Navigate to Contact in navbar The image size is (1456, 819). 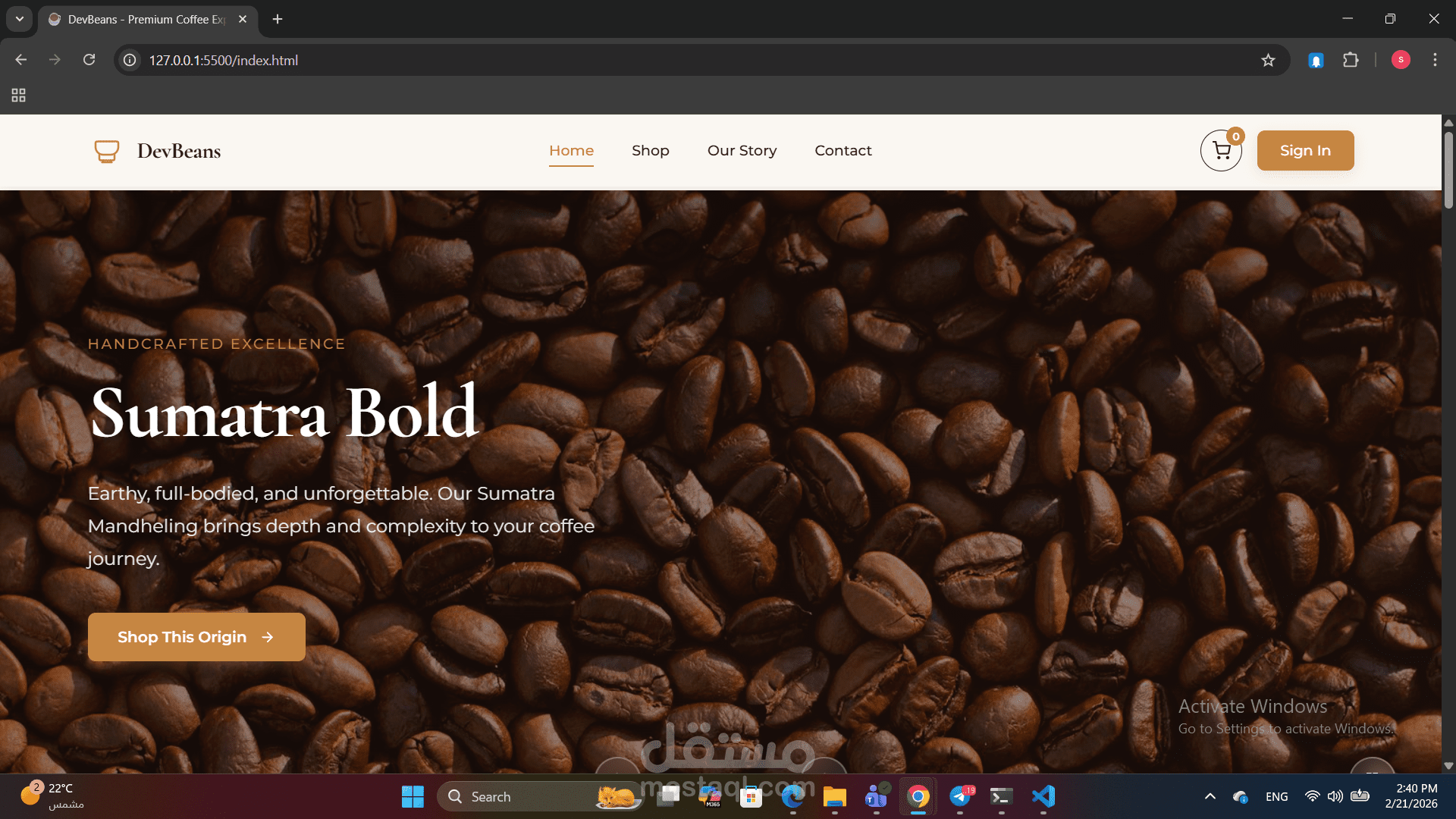(x=843, y=151)
